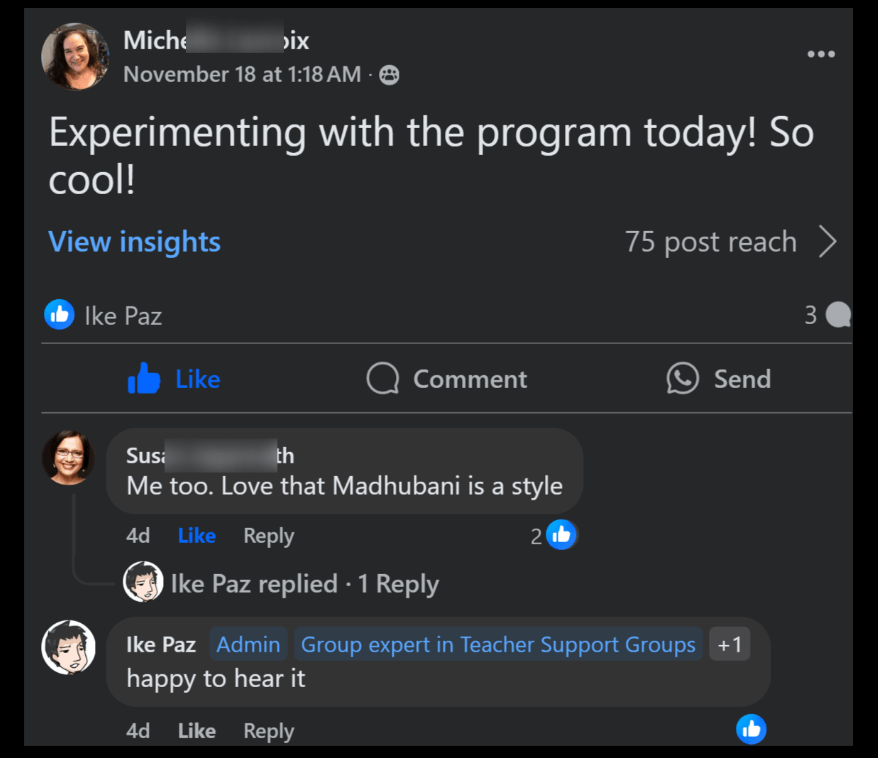The height and width of the screenshot is (758, 878).
Task: Click the blue like reaction icon beside Ike Paz
Action: pos(60,316)
